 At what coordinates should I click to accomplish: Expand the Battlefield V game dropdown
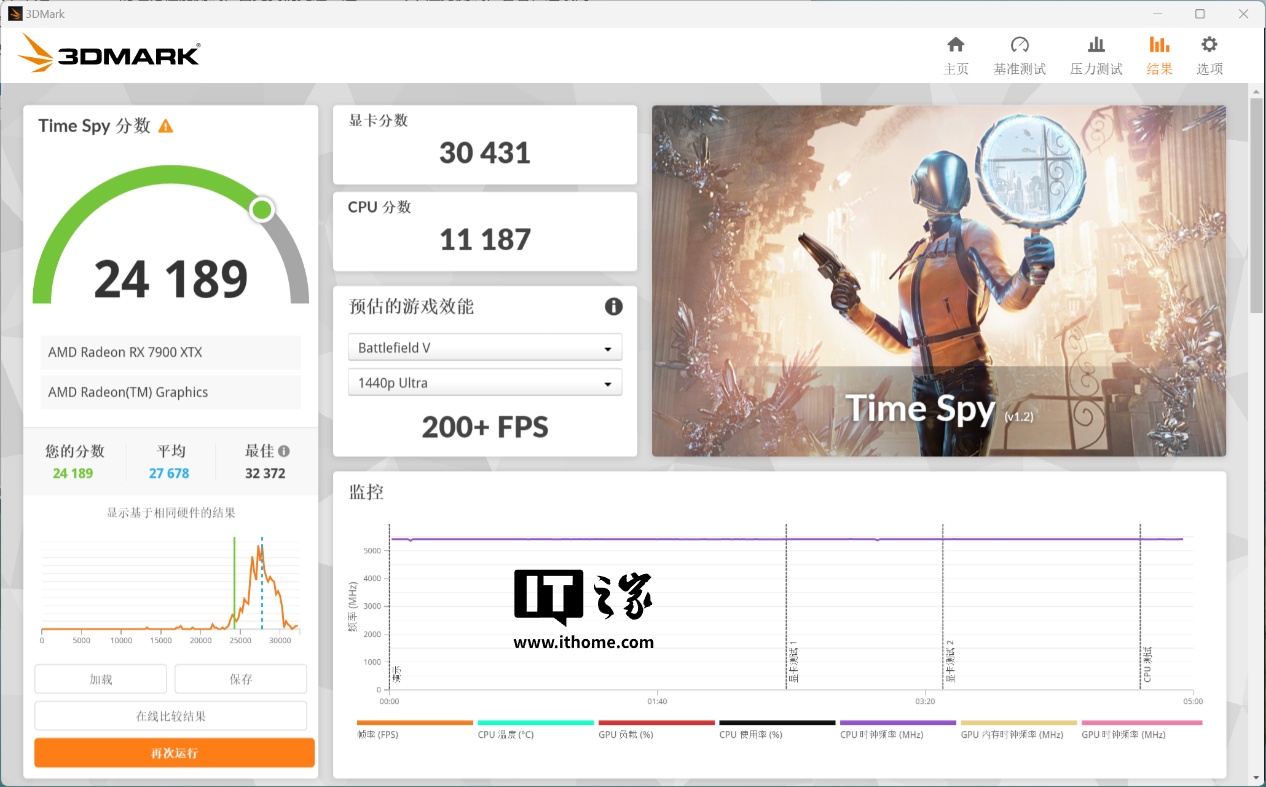(x=485, y=348)
